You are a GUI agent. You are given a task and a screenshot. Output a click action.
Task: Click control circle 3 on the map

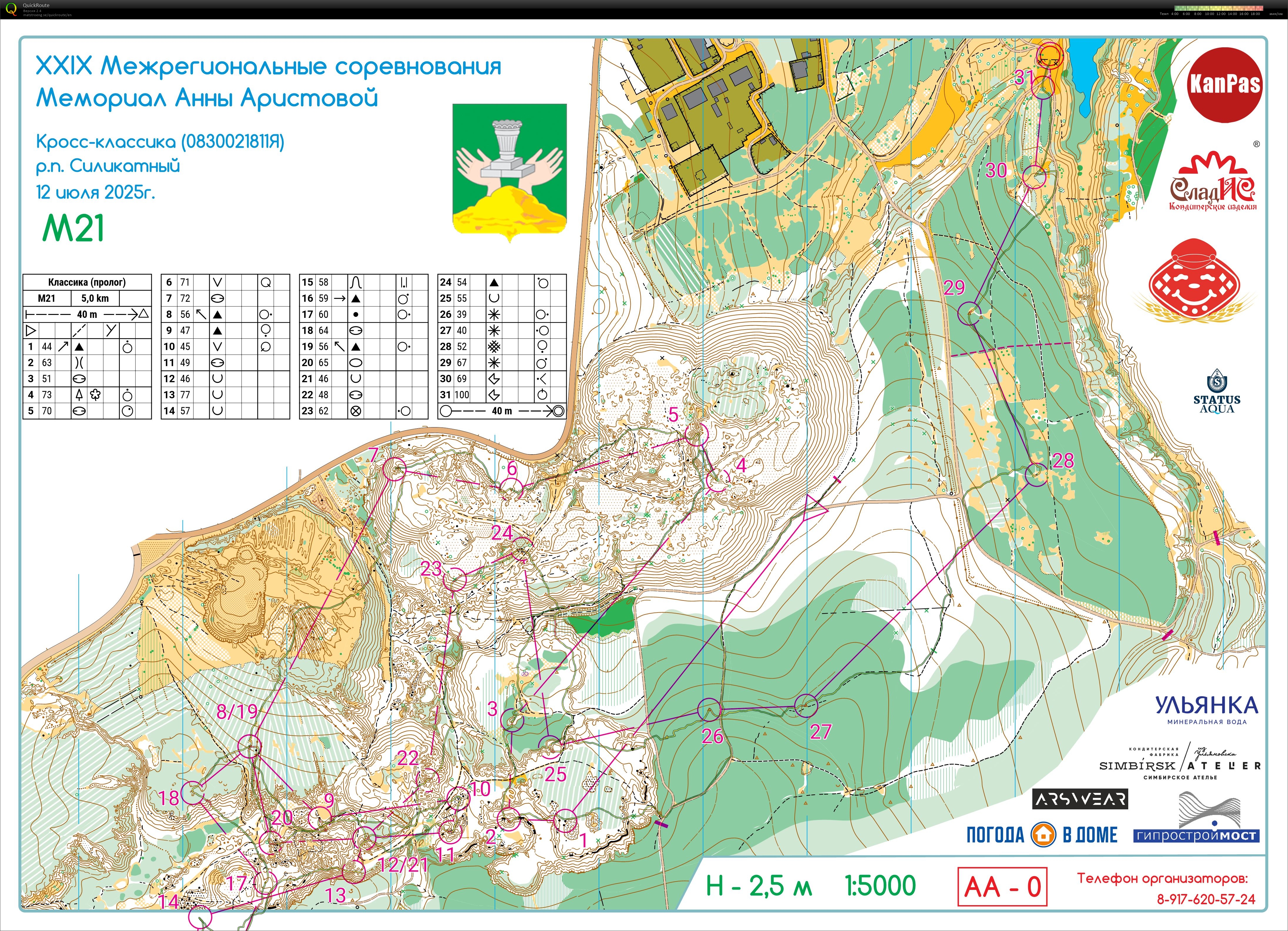point(513,720)
